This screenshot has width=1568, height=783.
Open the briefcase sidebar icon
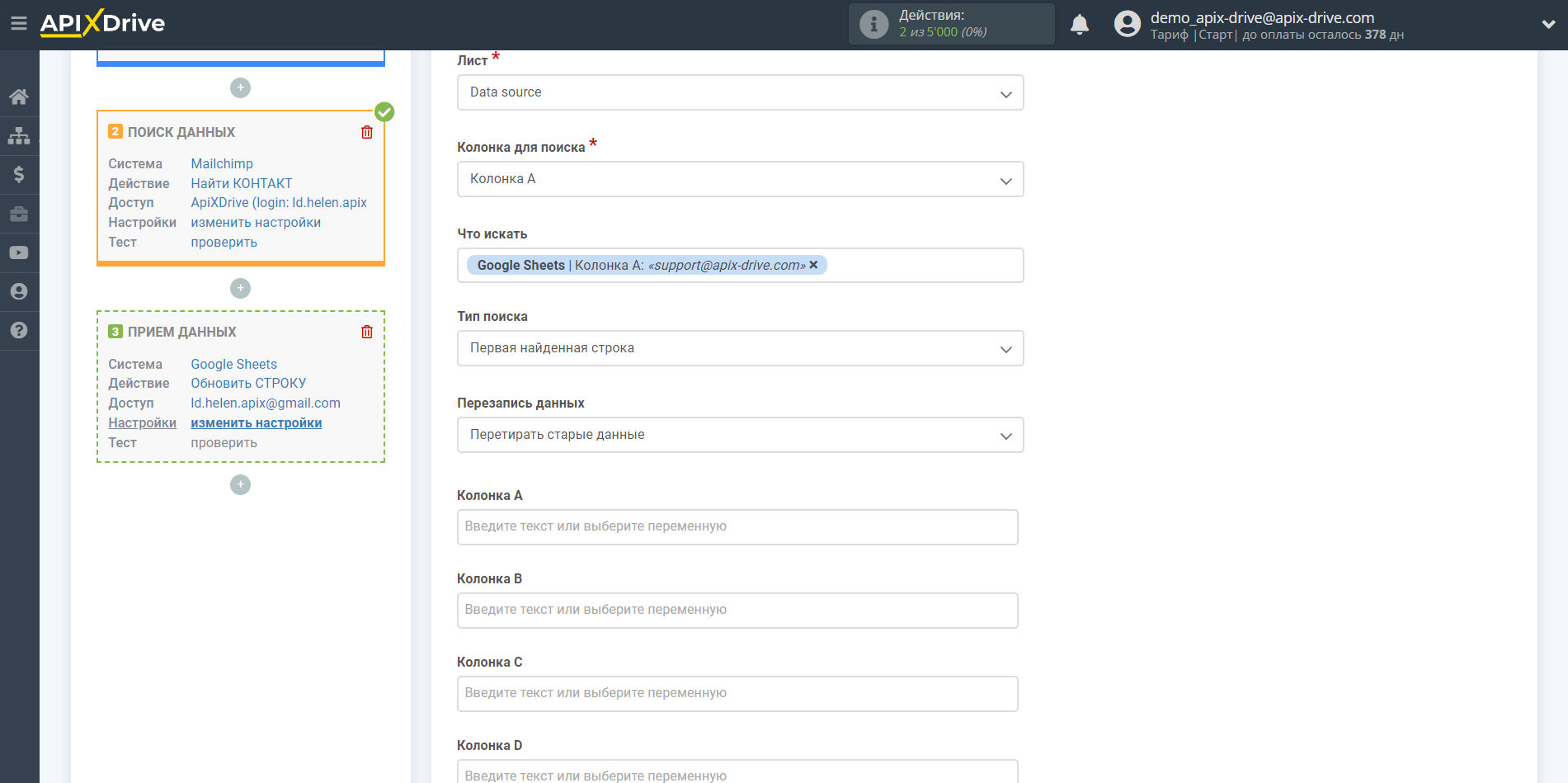coord(19,214)
